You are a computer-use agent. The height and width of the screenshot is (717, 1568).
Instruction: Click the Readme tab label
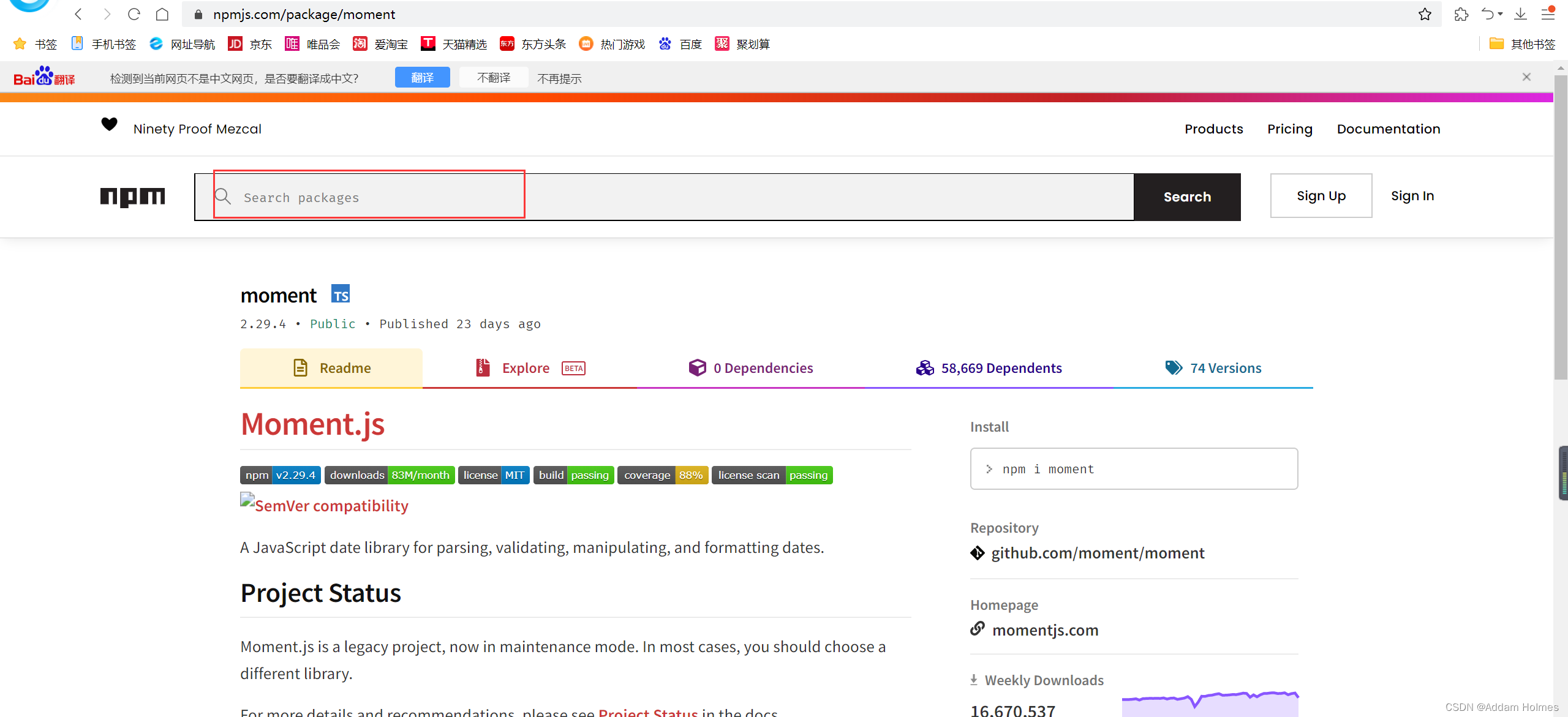[345, 367]
